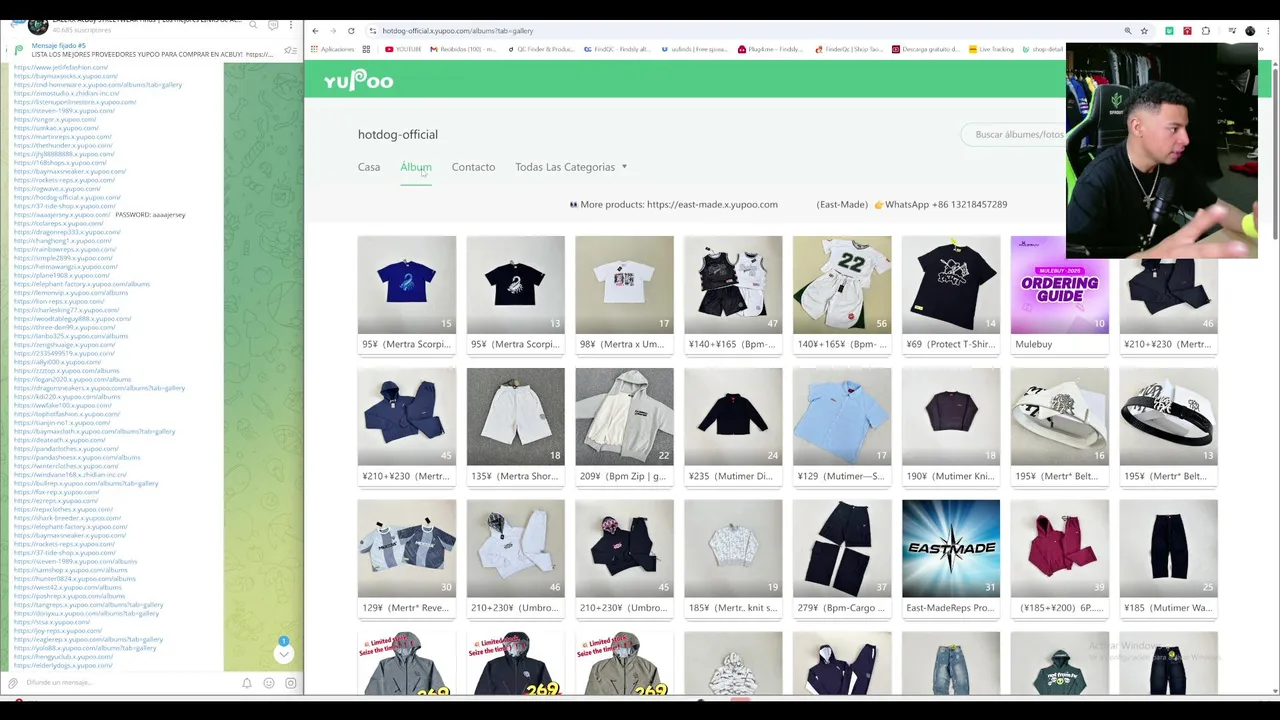This screenshot has height=720, width=1280.
Task: Click the Yupoo logo
Action: (358, 80)
